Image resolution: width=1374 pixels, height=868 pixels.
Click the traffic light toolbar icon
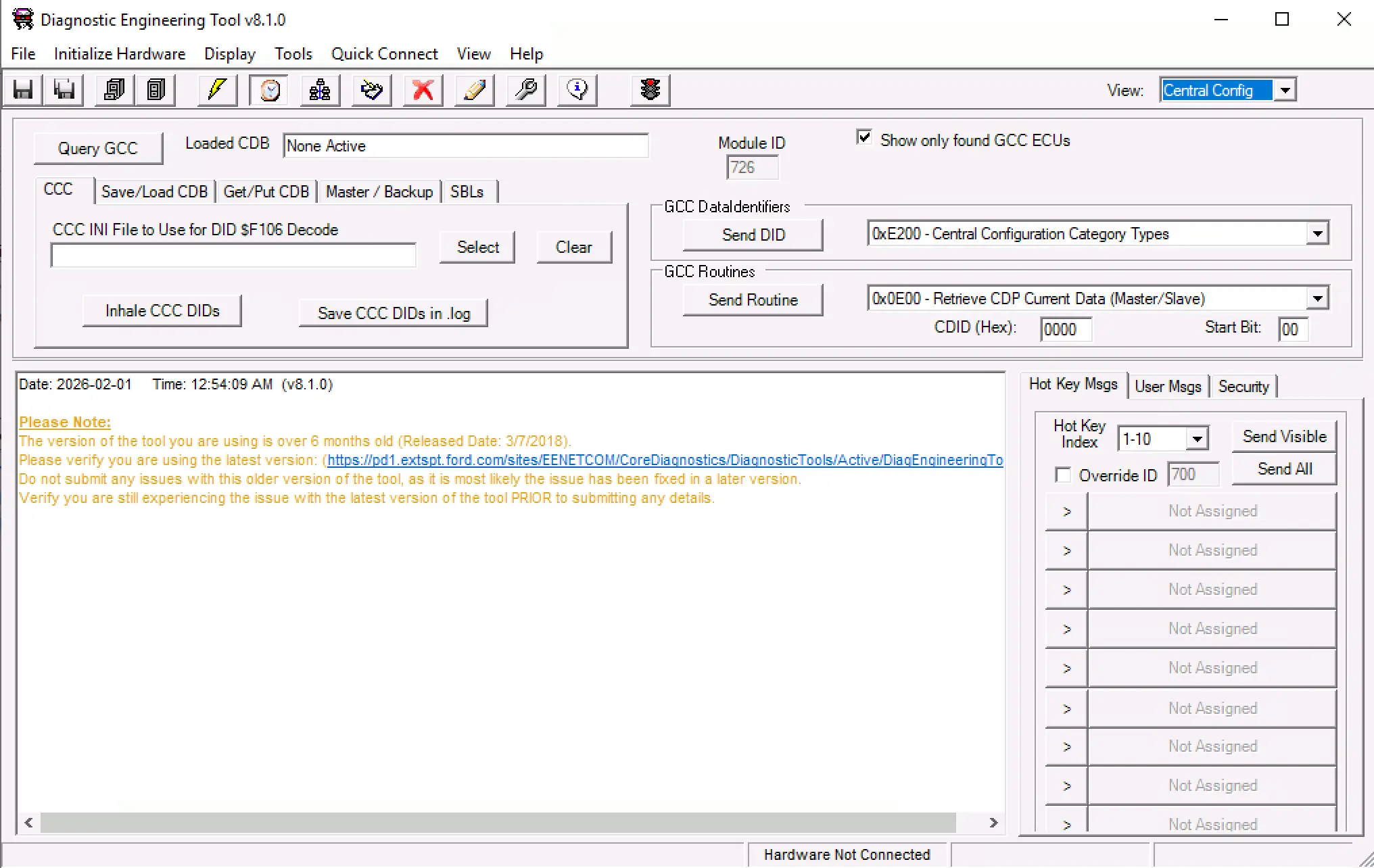650,90
